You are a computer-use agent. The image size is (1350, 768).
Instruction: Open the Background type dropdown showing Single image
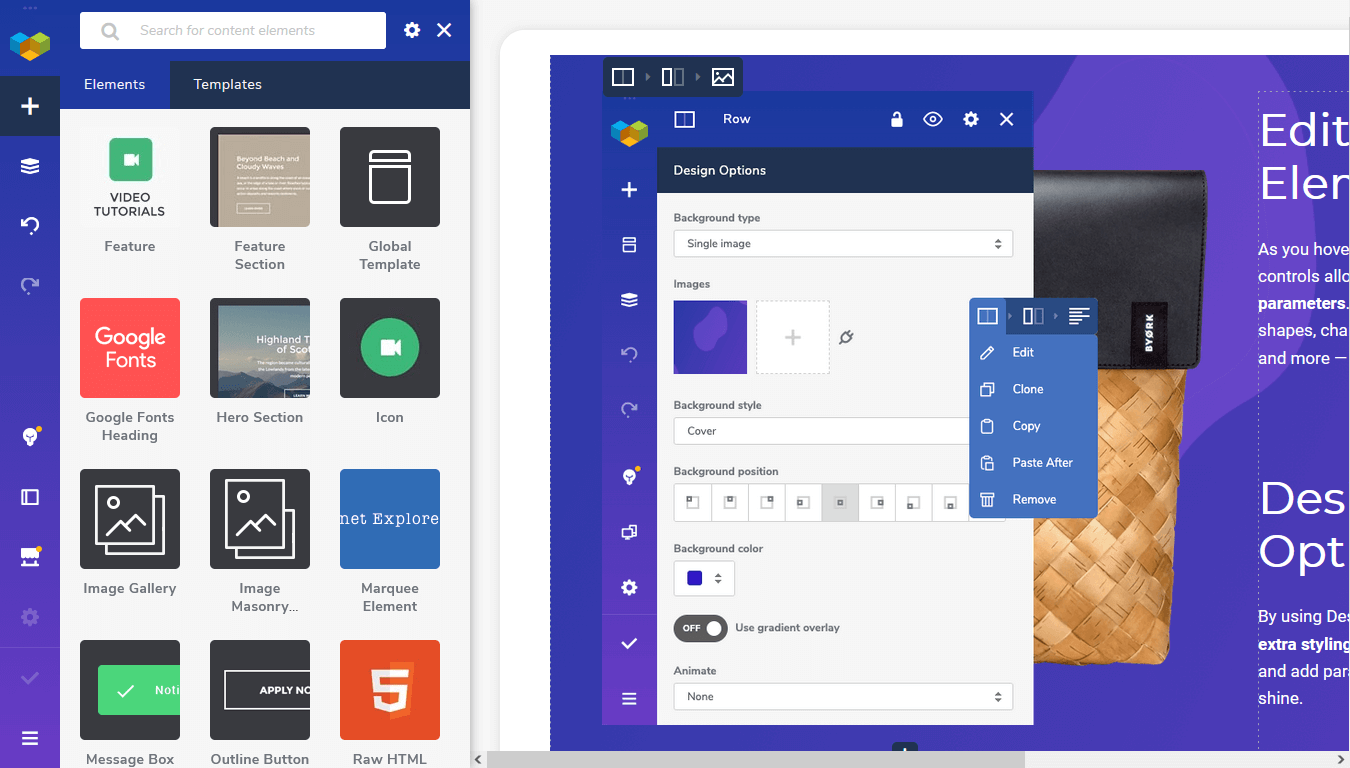coord(843,243)
